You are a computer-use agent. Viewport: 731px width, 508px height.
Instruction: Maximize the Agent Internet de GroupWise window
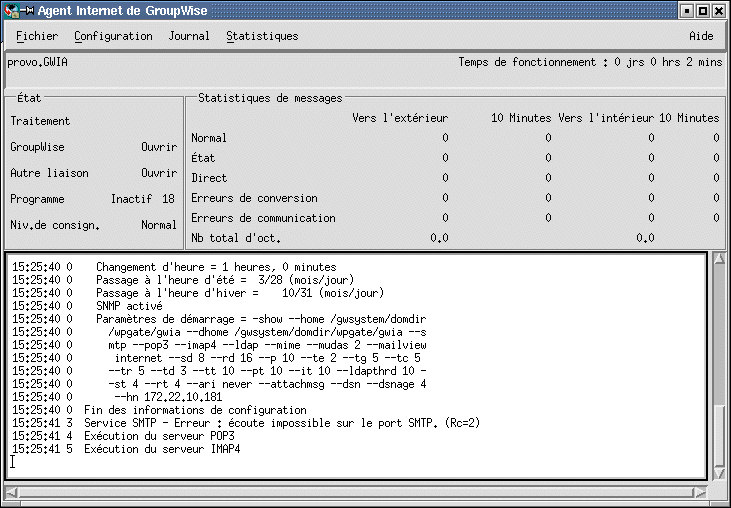point(703,11)
